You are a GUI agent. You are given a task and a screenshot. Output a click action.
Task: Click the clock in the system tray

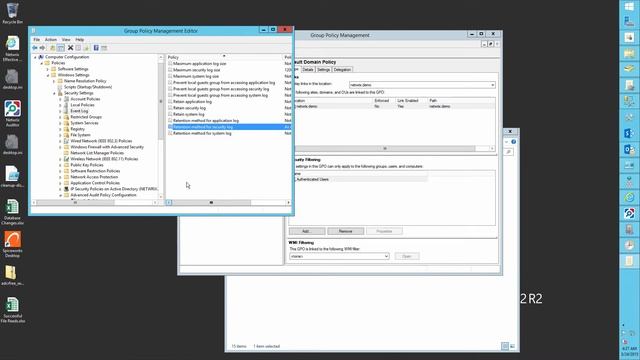point(629,351)
